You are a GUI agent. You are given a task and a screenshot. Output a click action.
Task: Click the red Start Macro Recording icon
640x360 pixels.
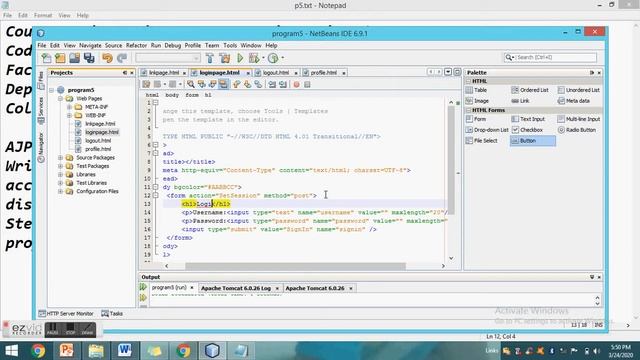tap(296, 84)
